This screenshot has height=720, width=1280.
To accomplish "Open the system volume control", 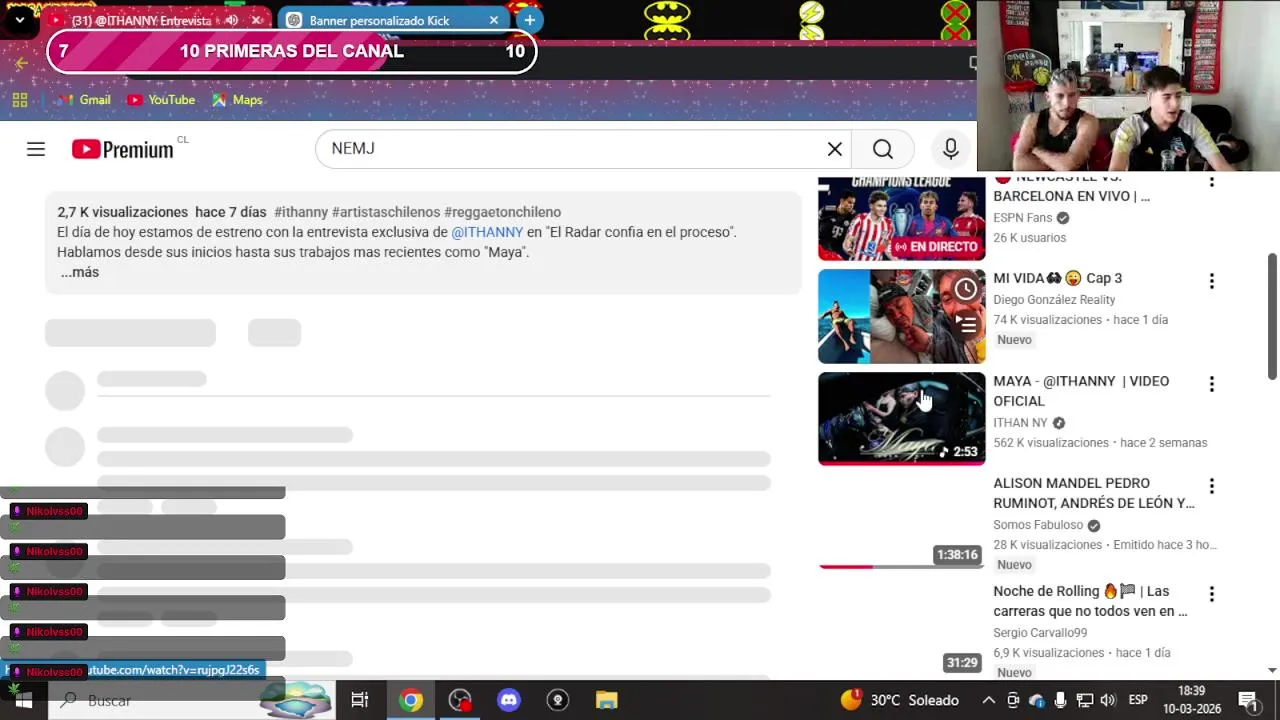I will pyautogui.click(x=1108, y=701).
